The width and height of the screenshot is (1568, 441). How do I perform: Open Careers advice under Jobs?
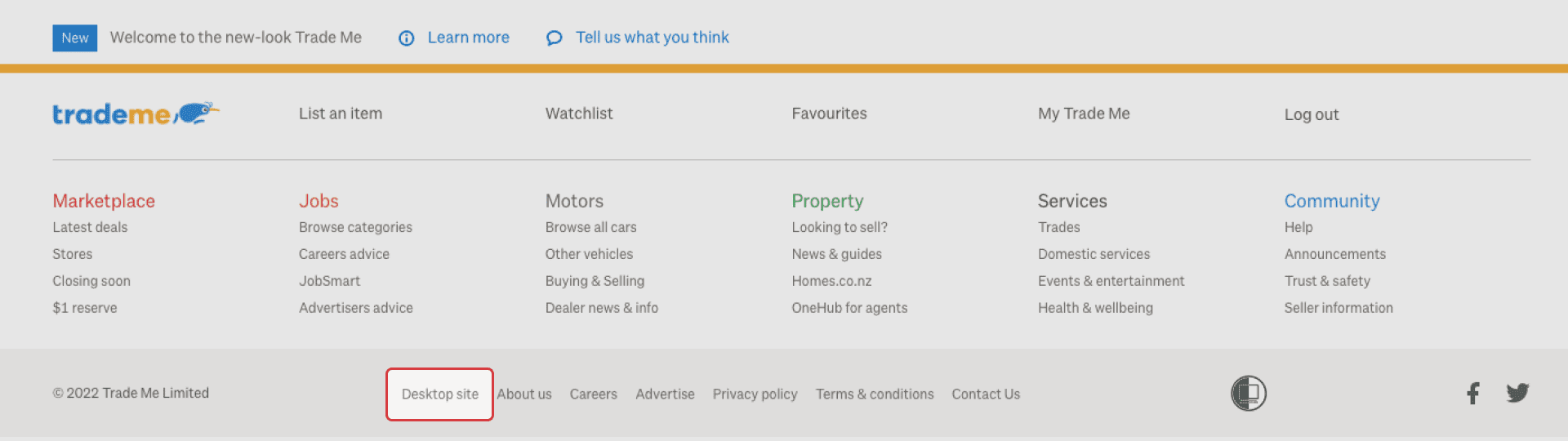[344, 255]
